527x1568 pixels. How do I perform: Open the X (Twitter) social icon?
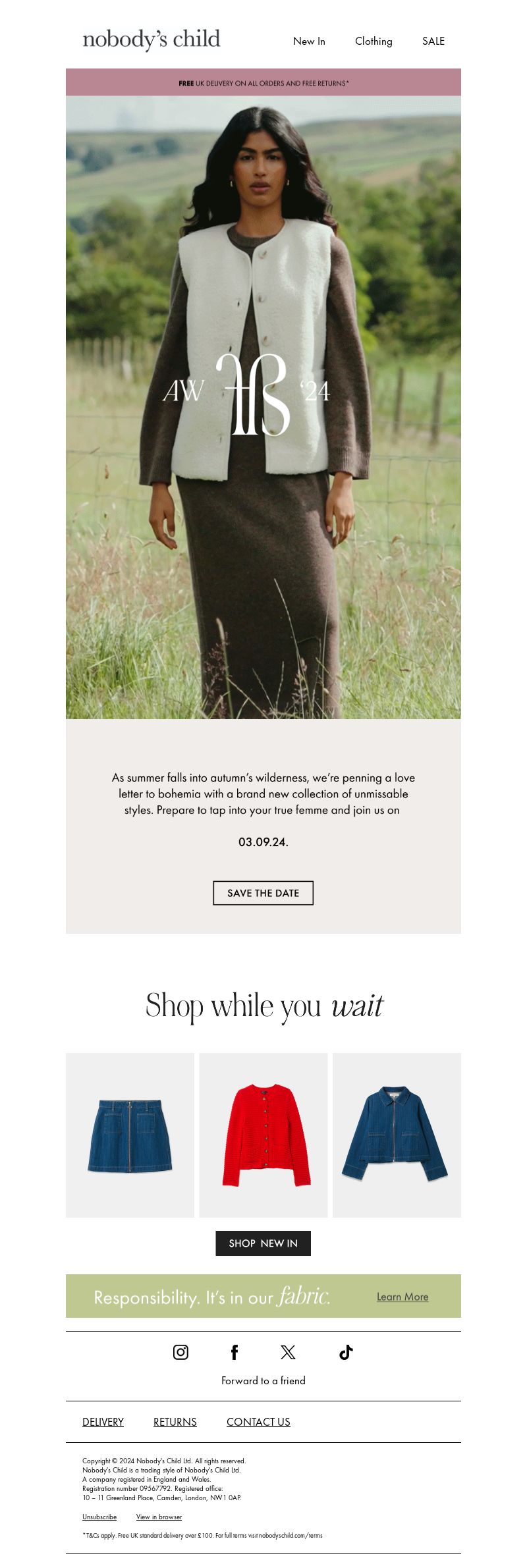[x=288, y=1352]
